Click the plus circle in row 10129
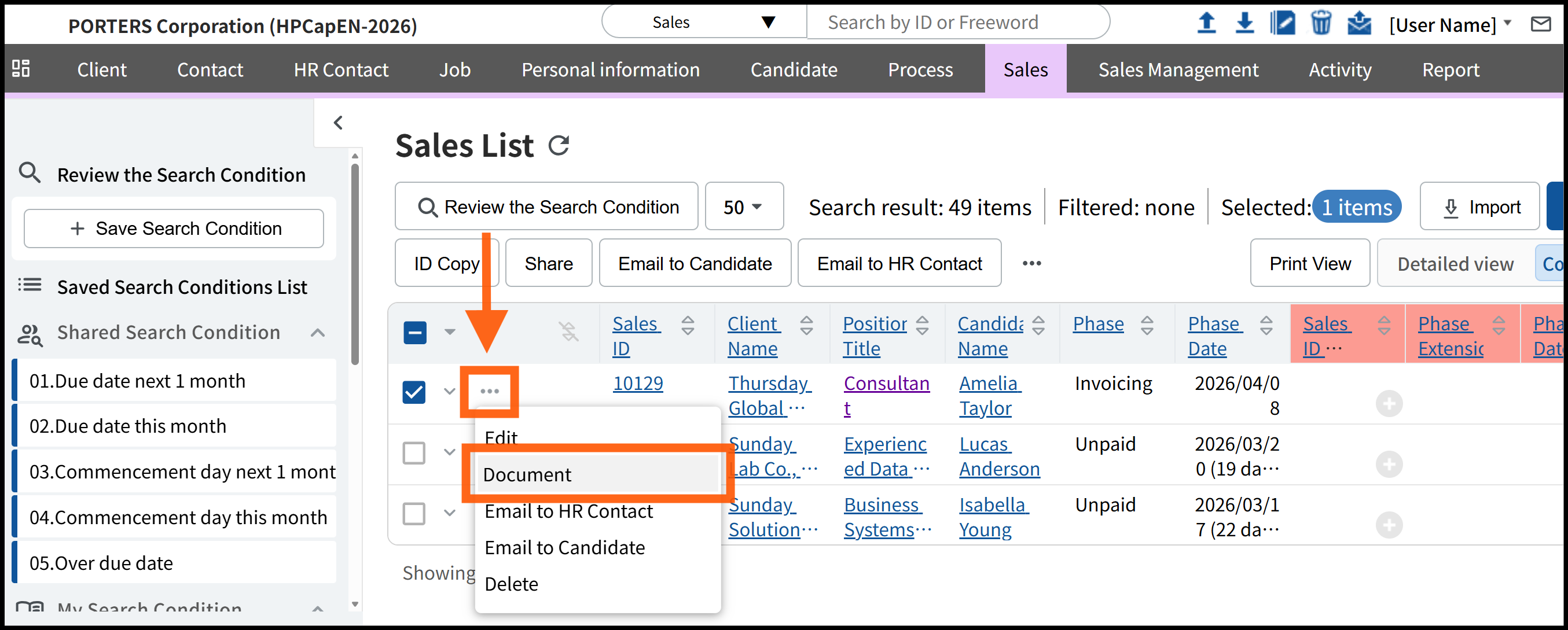Image resolution: width=1568 pixels, height=630 pixels. pos(1389,404)
